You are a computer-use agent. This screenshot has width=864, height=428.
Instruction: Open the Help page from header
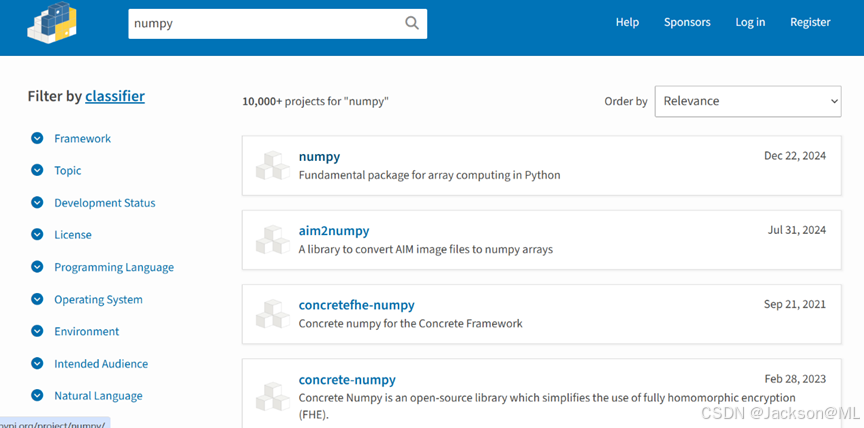(627, 22)
